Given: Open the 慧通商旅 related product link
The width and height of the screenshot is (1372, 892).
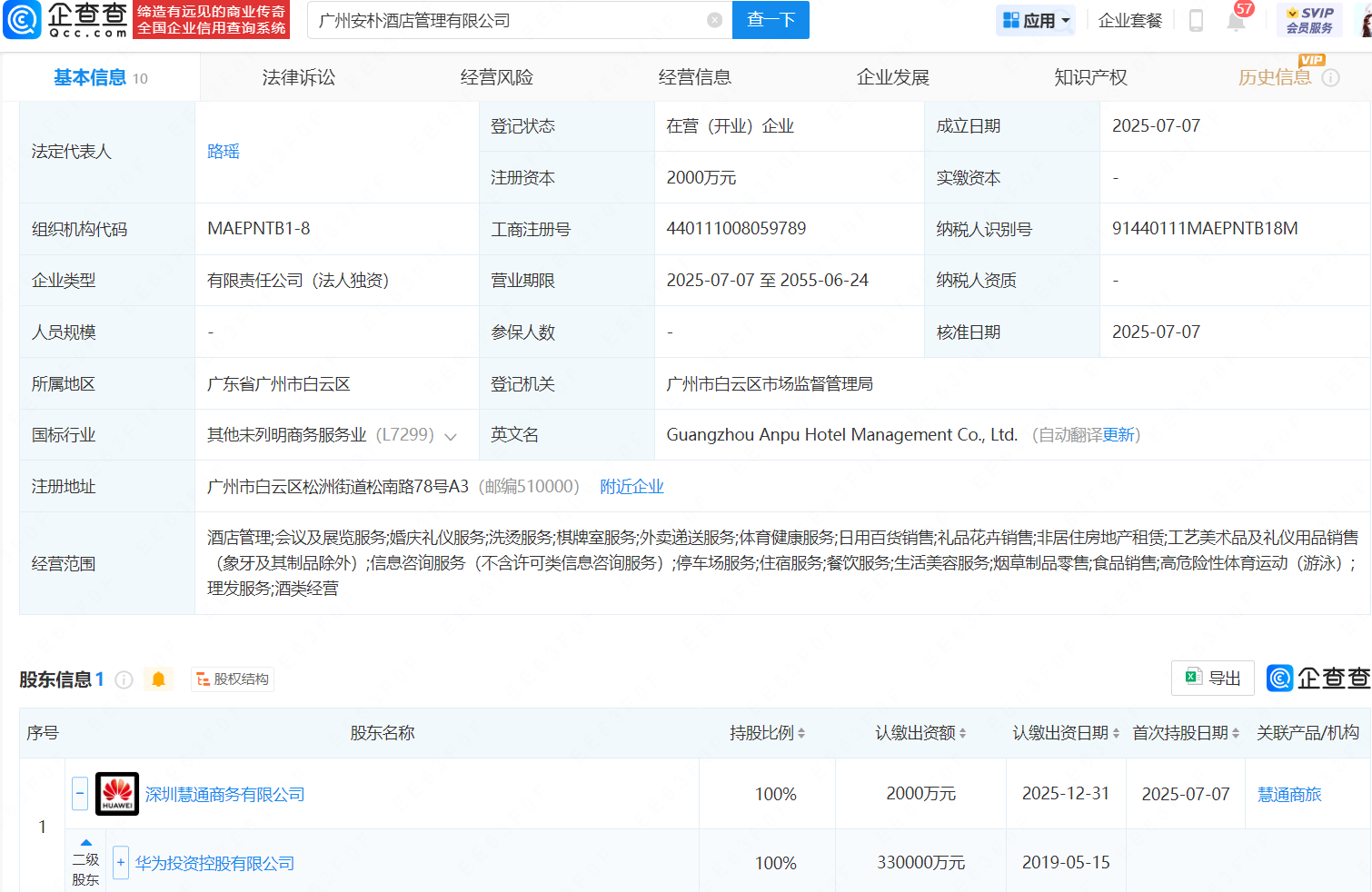Looking at the screenshot, I should pos(1289,795).
